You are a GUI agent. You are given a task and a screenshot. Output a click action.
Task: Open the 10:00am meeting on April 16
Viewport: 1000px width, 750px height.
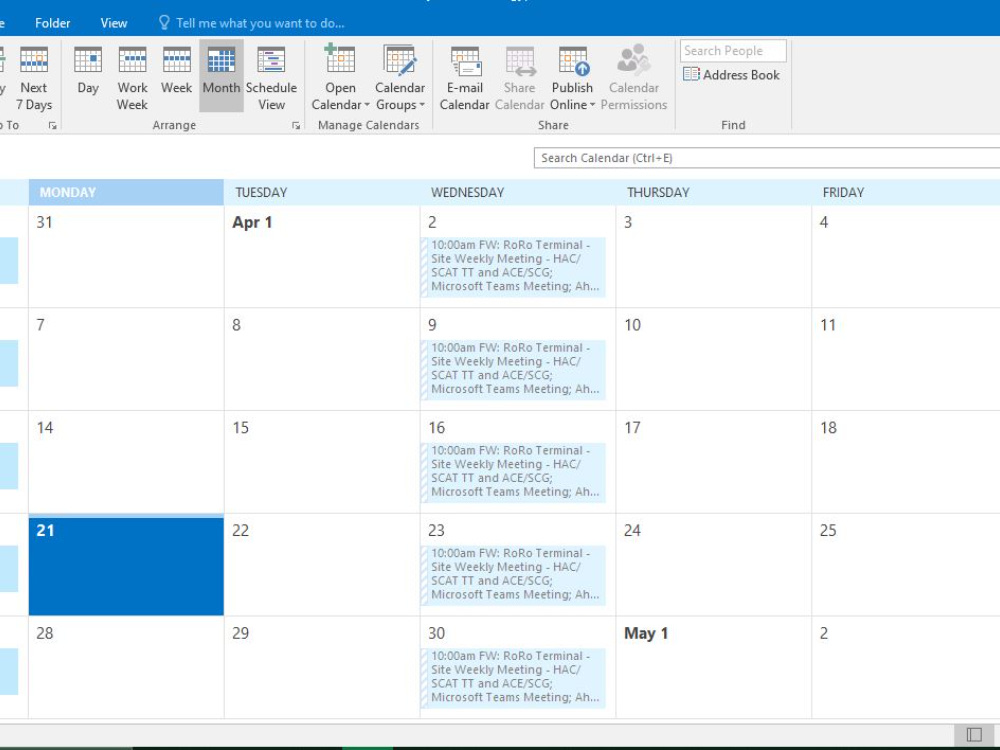[x=513, y=471]
